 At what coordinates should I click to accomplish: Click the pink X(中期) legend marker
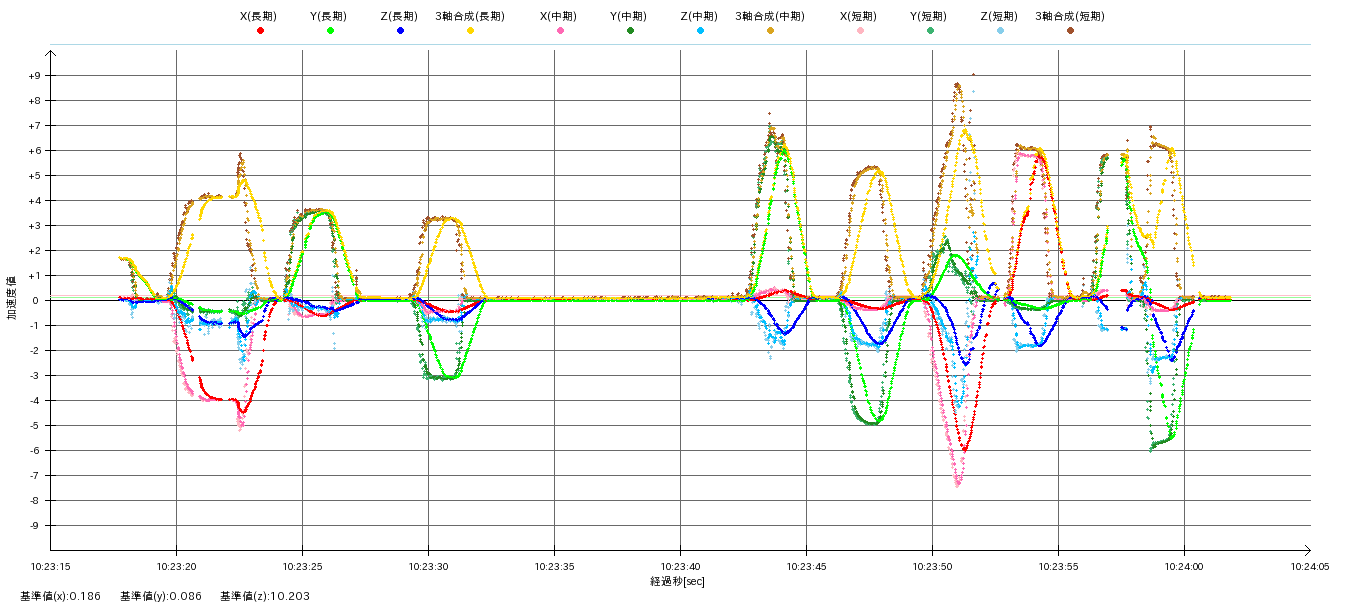pos(560,31)
